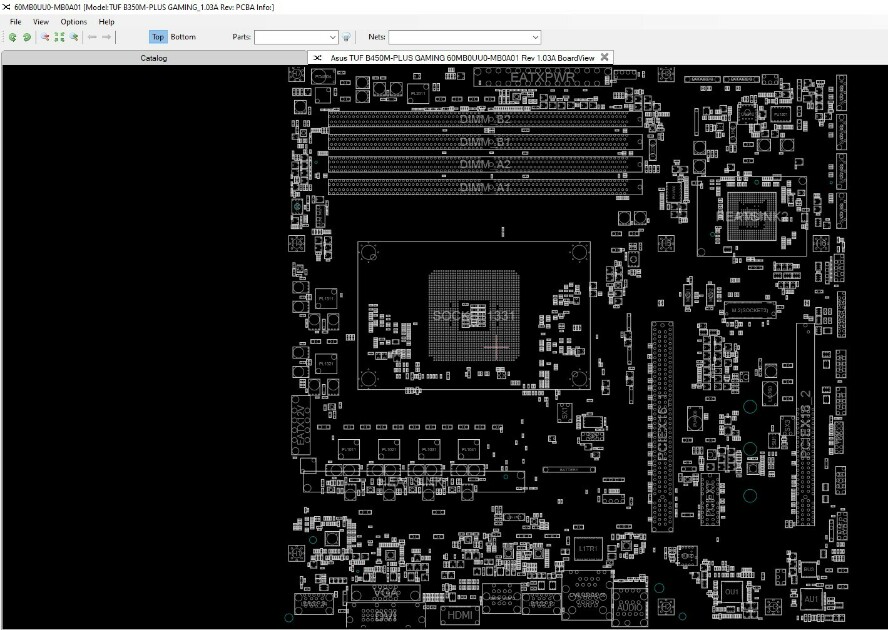
Task: Open the View menu
Action: [41, 22]
